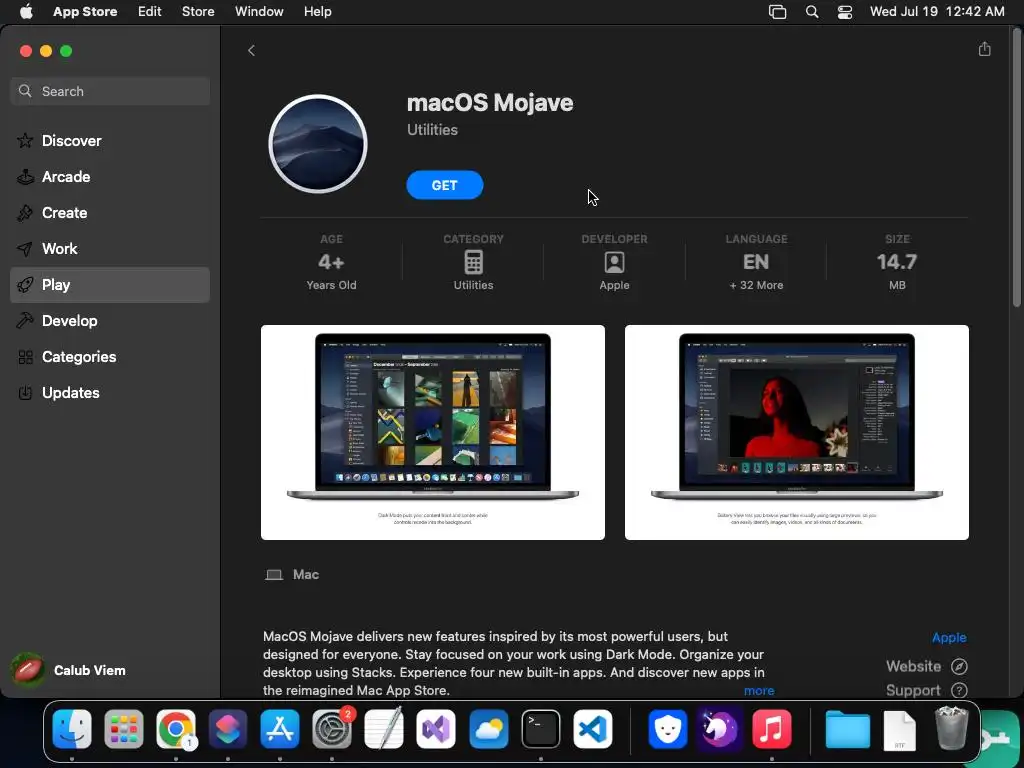Open the Window menu
Image resolution: width=1024 pixels, height=768 pixels.
[259, 11]
